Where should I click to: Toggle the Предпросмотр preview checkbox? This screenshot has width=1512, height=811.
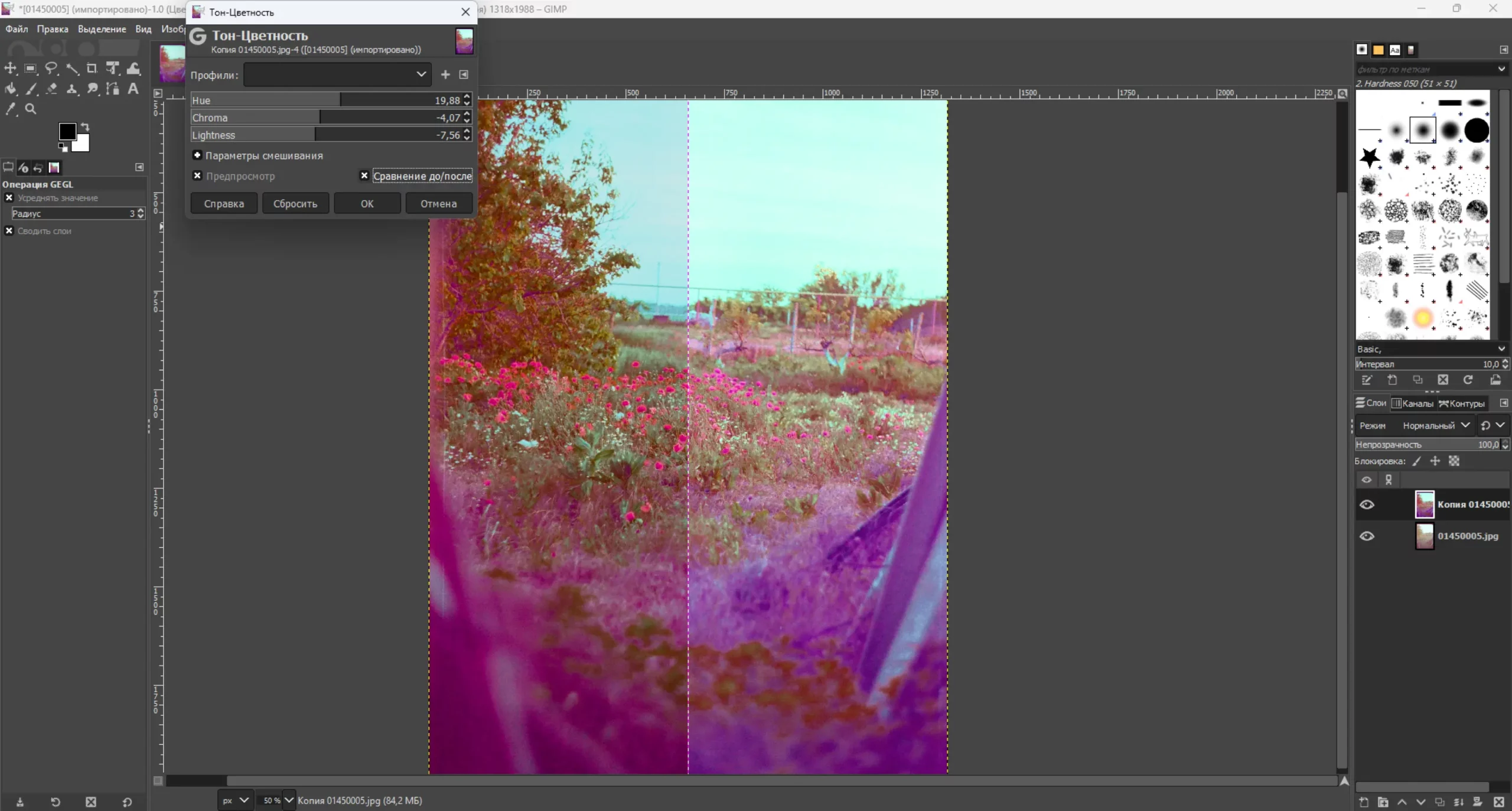pyautogui.click(x=198, y=176)
